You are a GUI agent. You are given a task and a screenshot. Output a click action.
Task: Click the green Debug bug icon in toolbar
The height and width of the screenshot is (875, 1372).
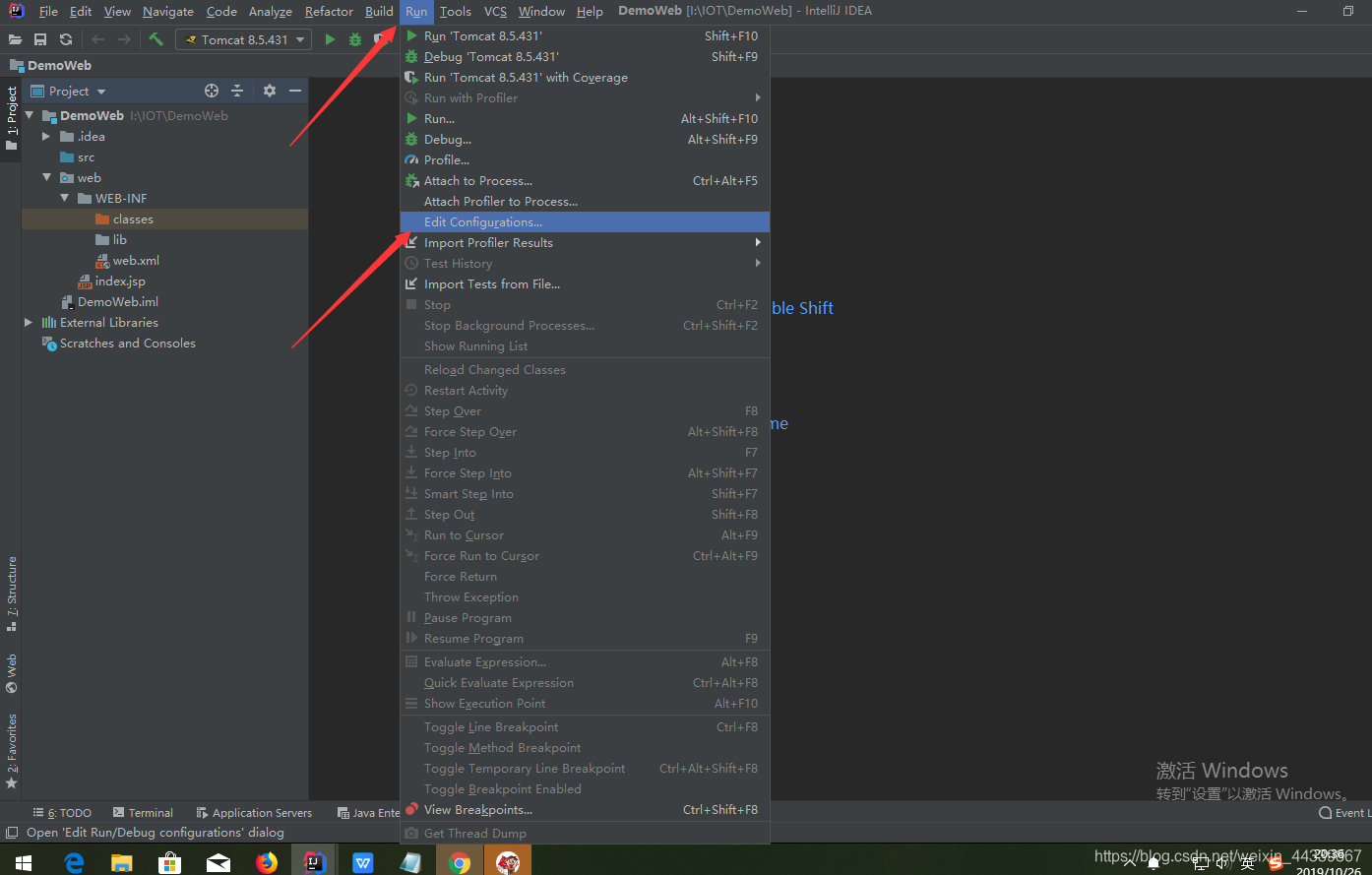point(355,39)
